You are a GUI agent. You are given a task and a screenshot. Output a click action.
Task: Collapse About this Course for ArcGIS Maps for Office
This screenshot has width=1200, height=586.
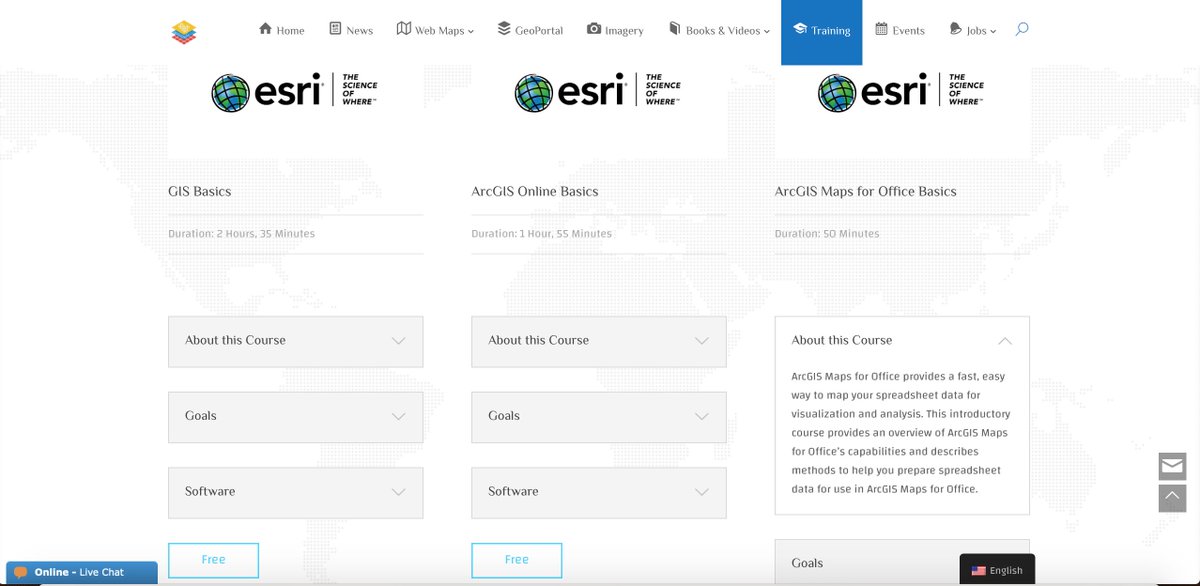(x=902, y=340)
